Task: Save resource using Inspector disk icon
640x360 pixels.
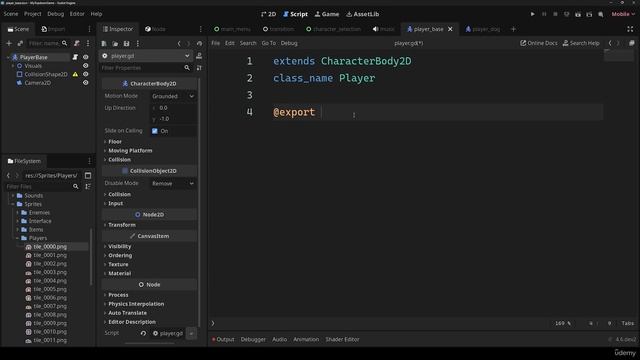Action: pos(127,43)
